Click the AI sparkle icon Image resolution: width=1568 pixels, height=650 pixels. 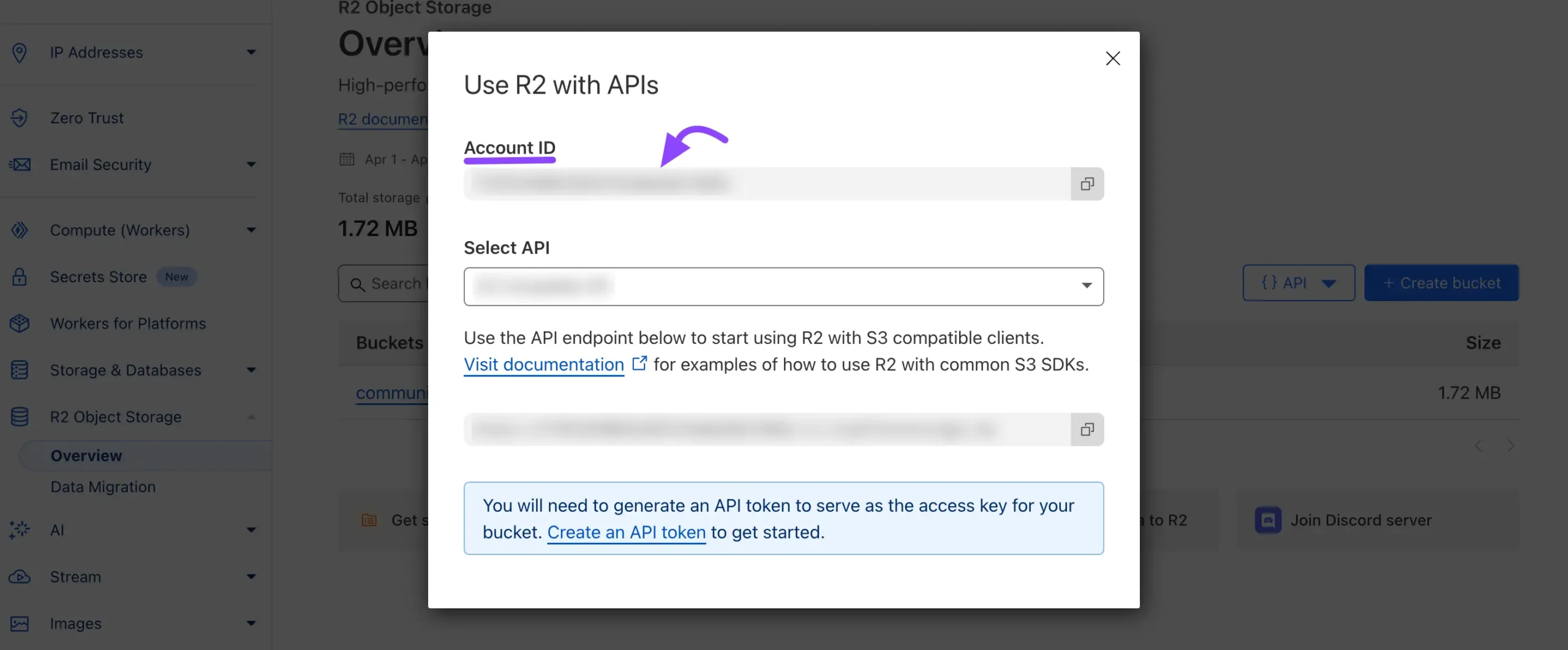pyautogui.click(x=20, y=530)
